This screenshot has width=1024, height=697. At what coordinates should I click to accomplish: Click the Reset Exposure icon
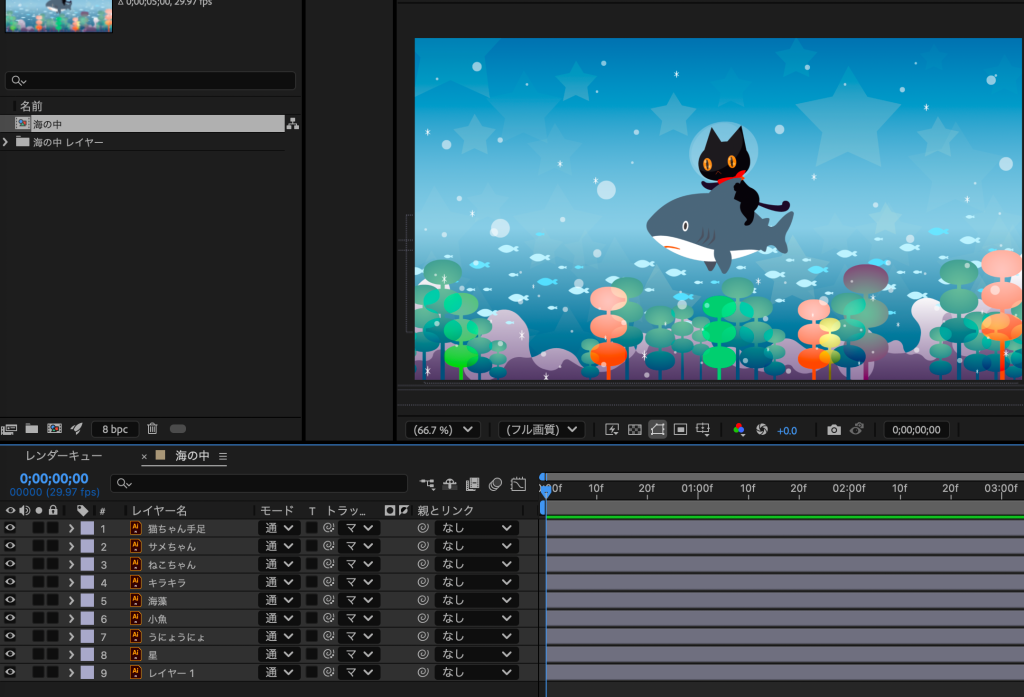pyautogui.click(x=761, y=430)
